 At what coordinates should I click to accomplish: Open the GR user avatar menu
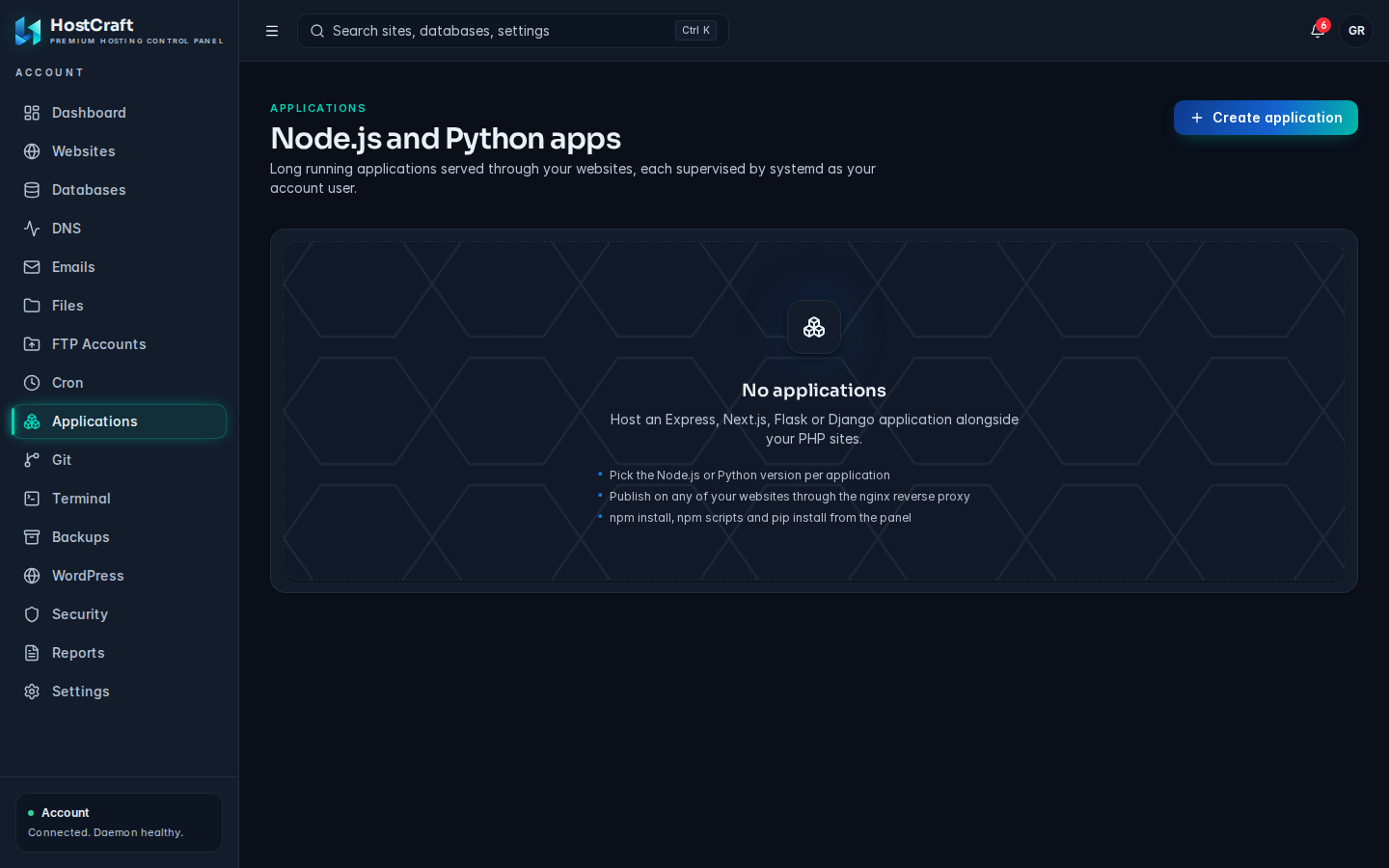coord(1356,31)
